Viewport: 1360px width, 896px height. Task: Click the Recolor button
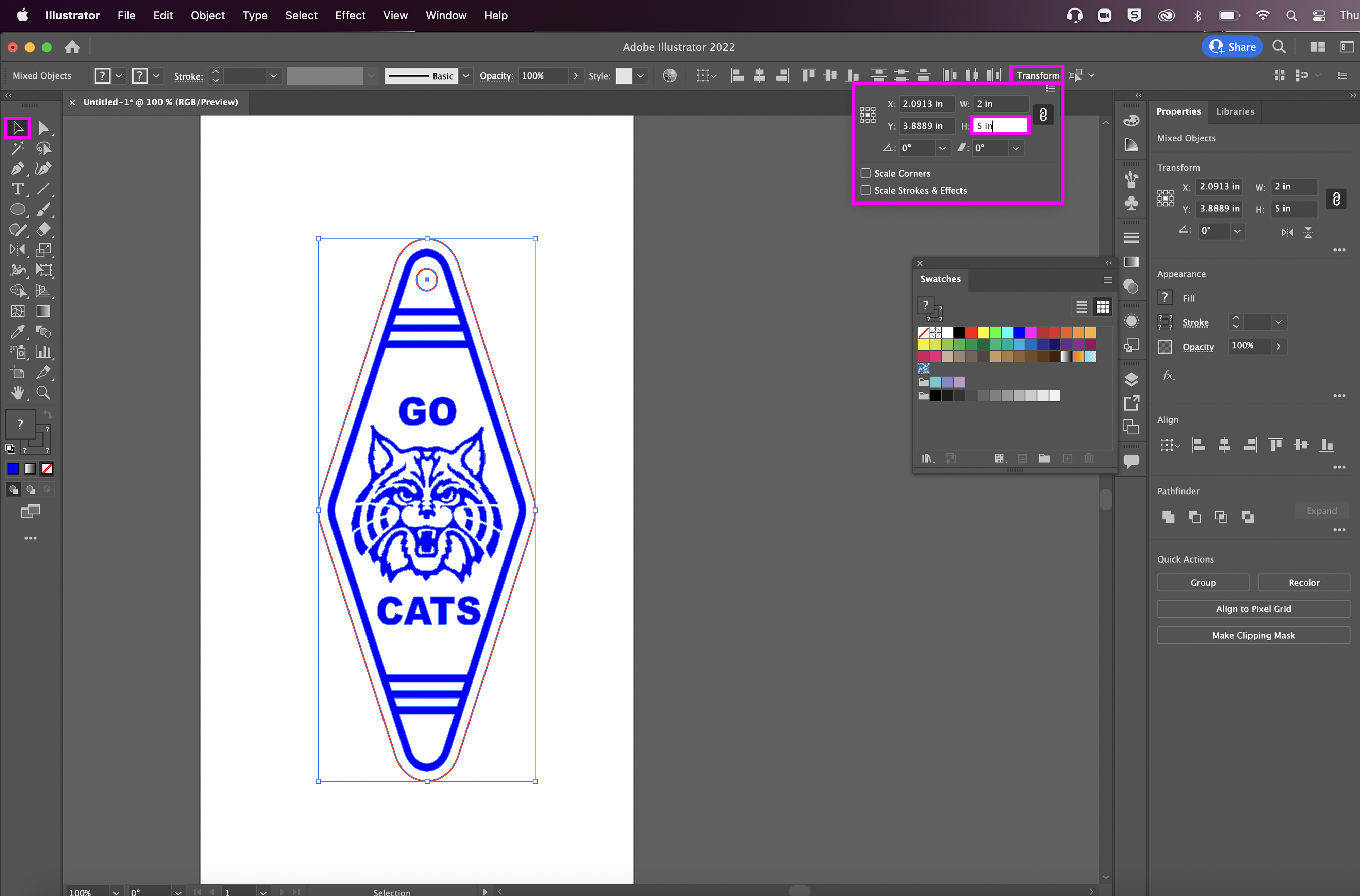pos(1304,583)
